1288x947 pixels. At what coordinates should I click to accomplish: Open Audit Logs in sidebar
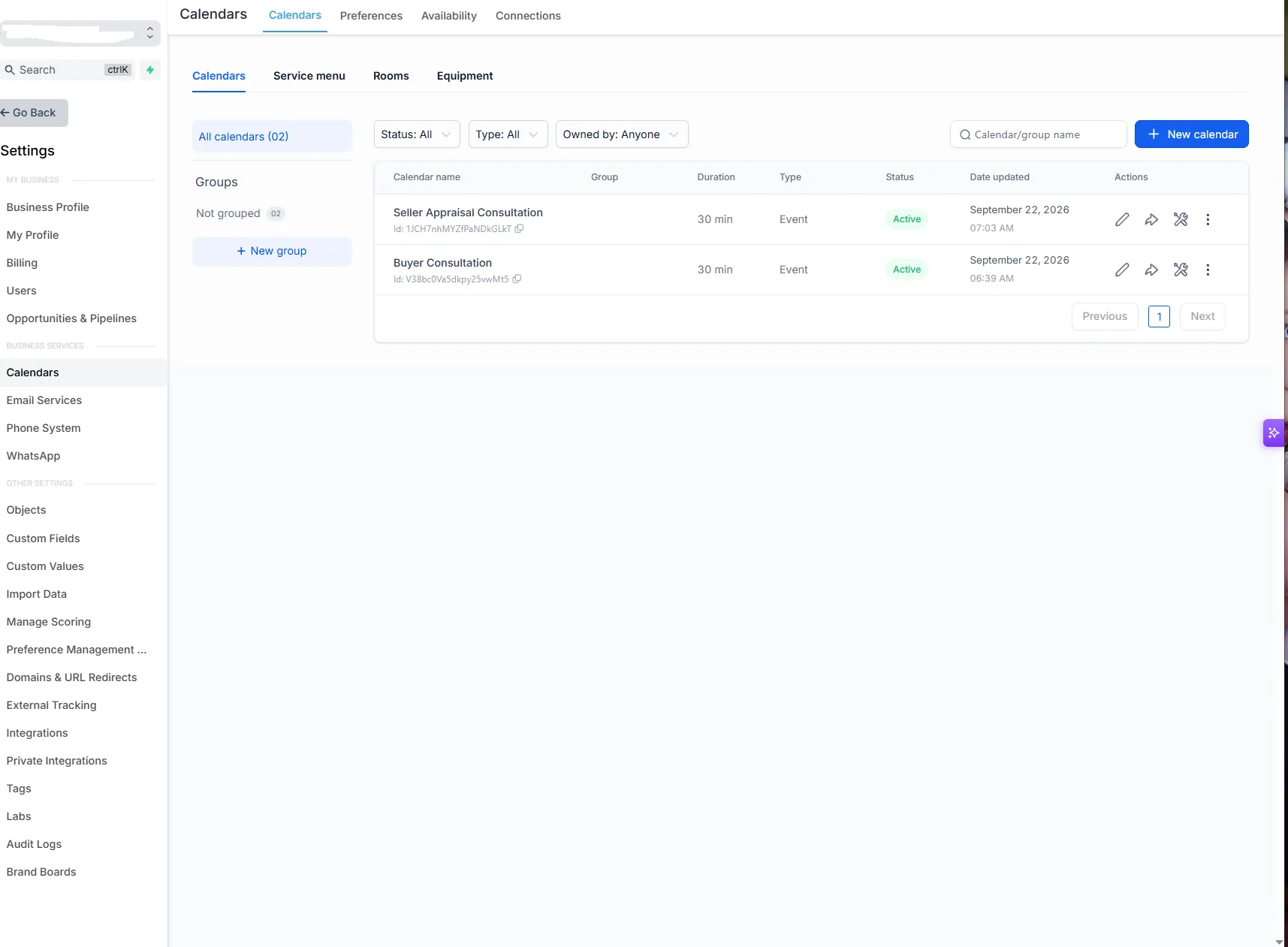point(34,844)
